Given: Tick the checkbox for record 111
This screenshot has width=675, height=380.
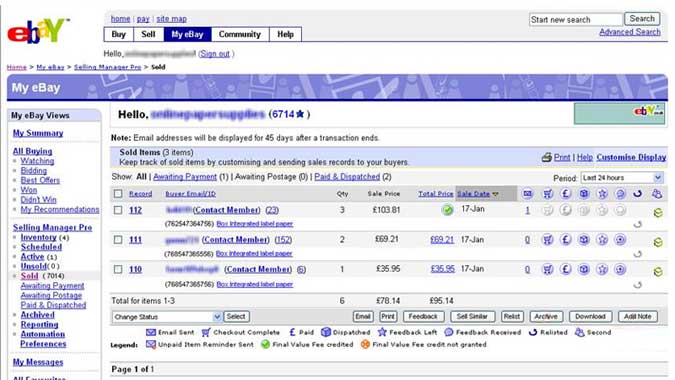Looking at the screenshot, I should click(118, 240).
